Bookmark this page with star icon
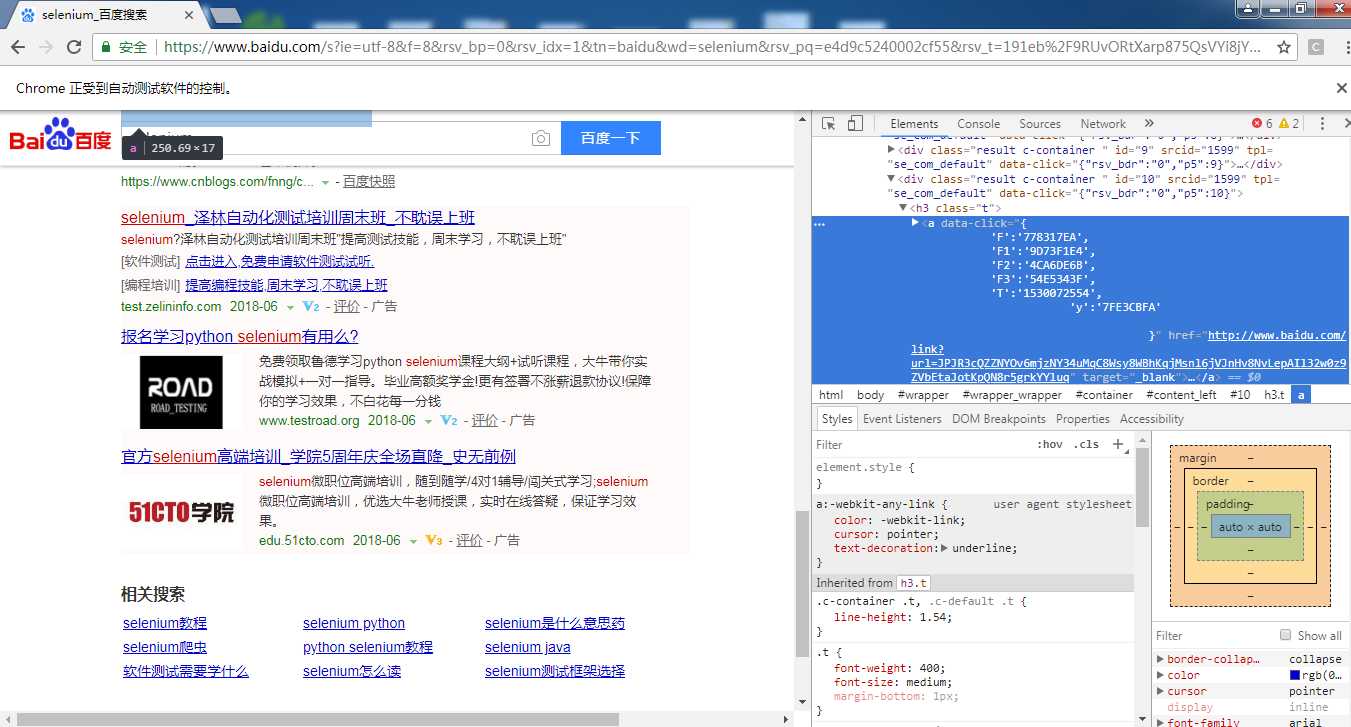1351x727 pixels. (x=1284, y=47)
